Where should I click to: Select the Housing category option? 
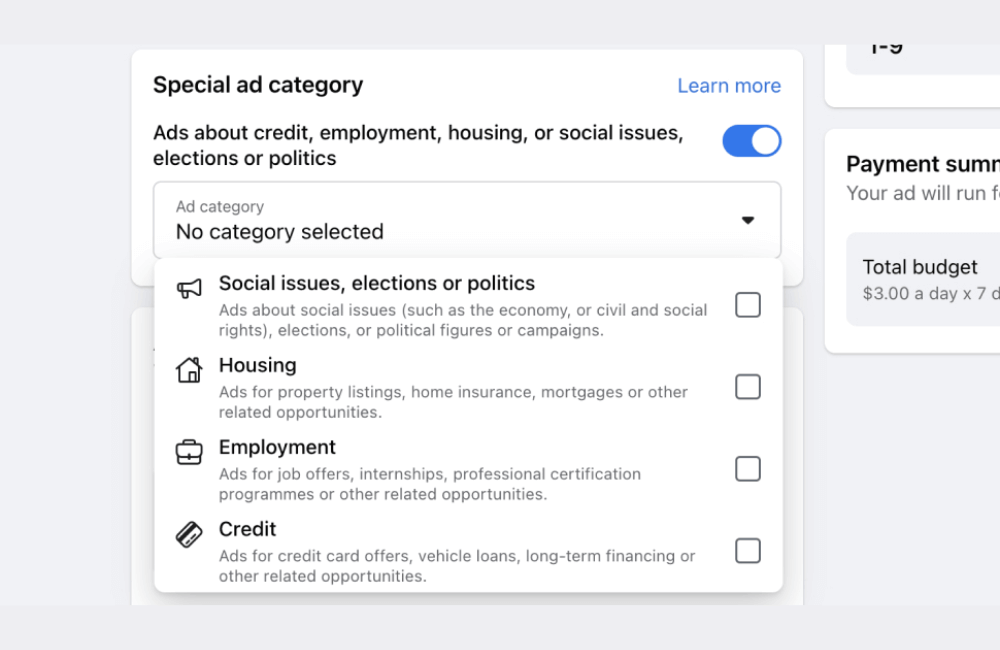(x=257, y=365)
